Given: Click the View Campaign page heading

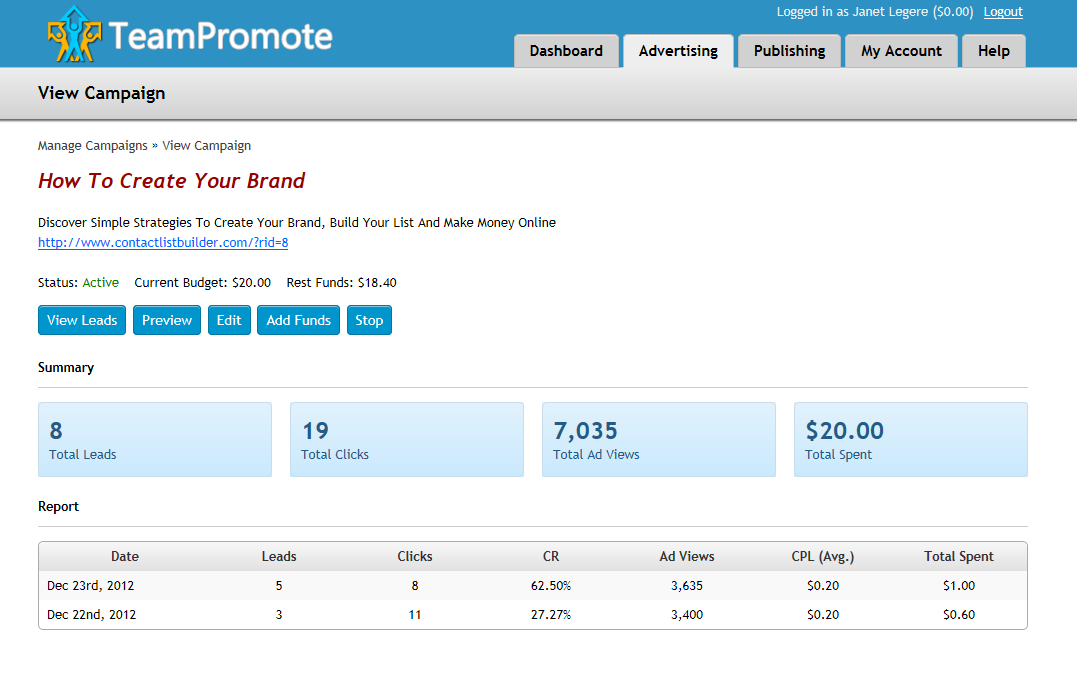Looking at the screenshot, I should (102, 93).
